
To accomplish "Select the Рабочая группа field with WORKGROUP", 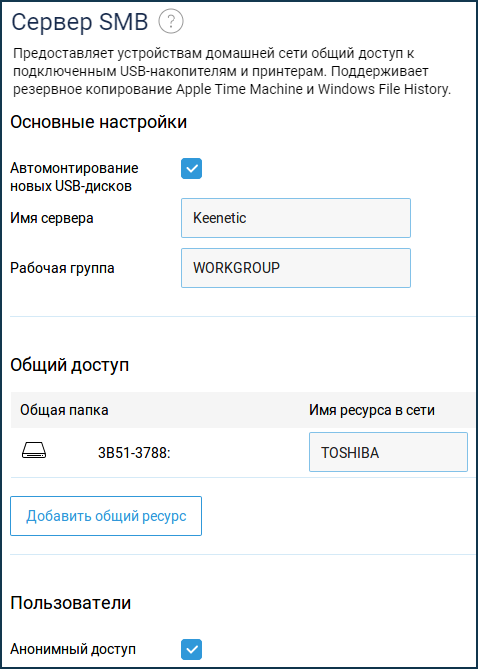I will tap(296, 268).
